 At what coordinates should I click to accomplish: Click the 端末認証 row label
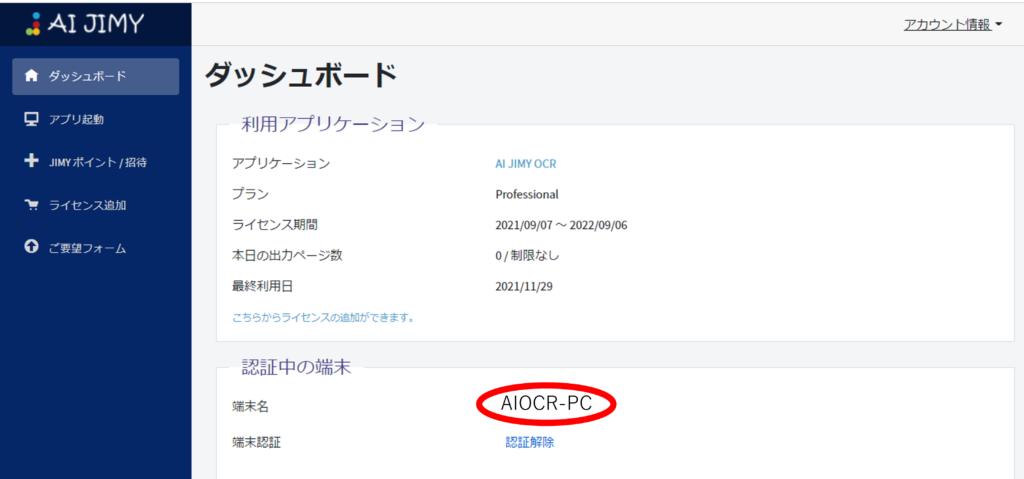tap(257, 442)
